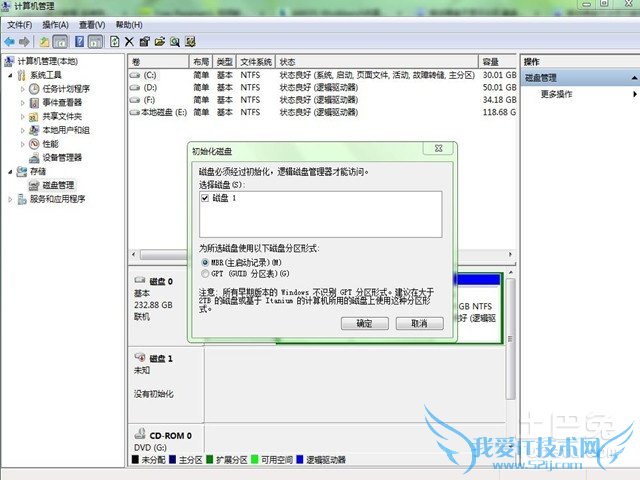640x480 pixels.
Task: Click the Back arrow toolbar icon
Action: (x=9, y=41)
